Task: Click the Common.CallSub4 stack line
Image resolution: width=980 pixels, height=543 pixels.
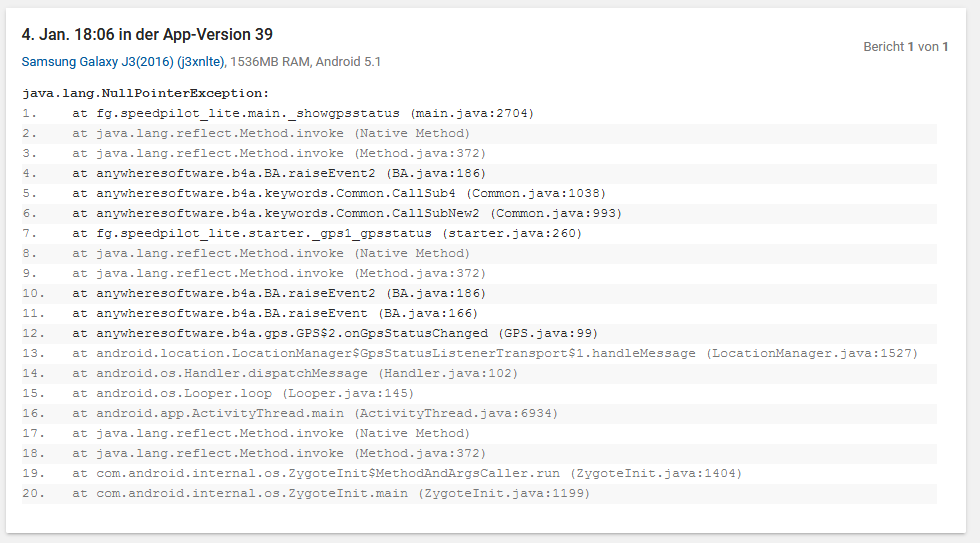Action: pos(339,193)
